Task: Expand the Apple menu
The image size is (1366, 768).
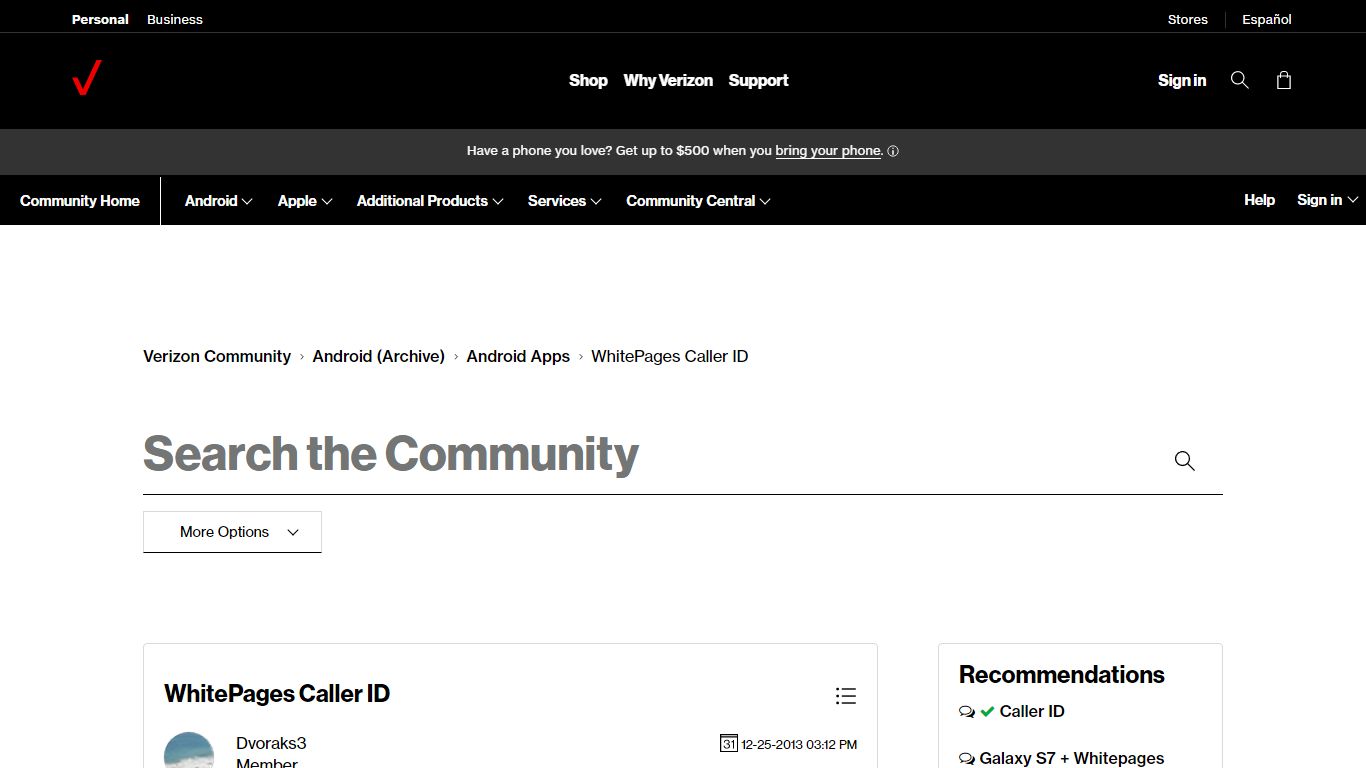Action: coord(305,200)
